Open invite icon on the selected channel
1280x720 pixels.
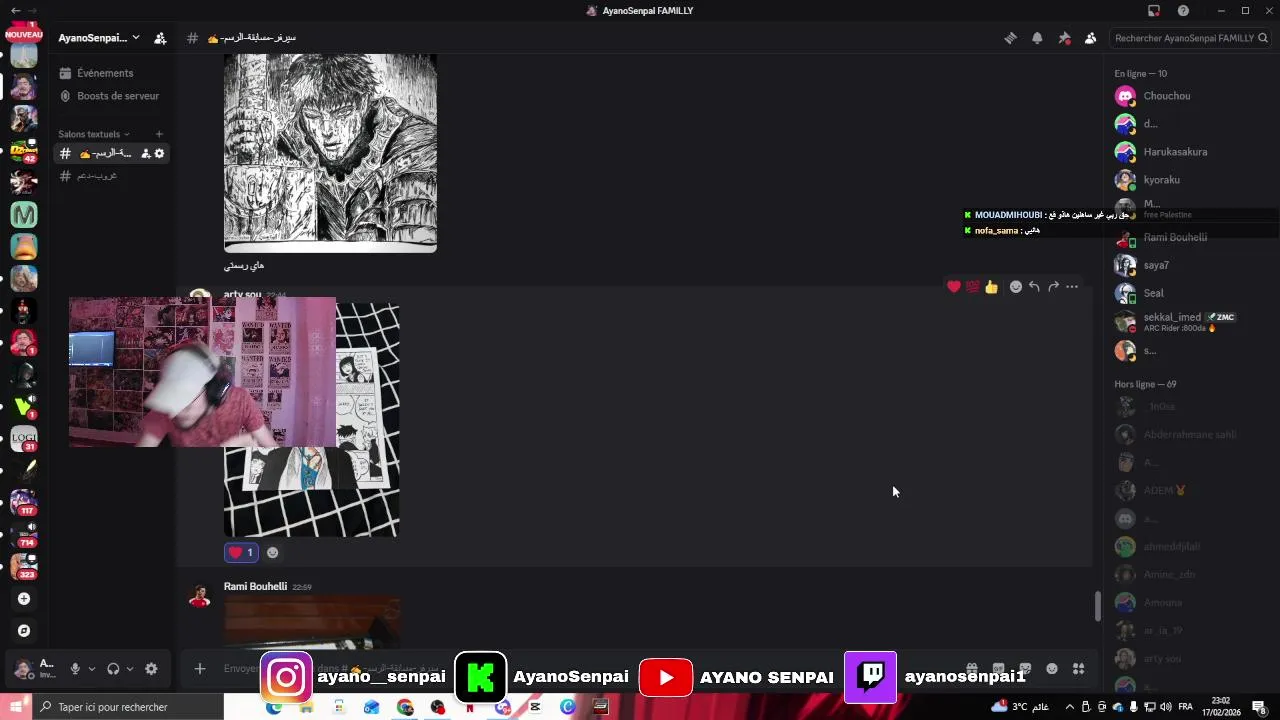point(146,153)
